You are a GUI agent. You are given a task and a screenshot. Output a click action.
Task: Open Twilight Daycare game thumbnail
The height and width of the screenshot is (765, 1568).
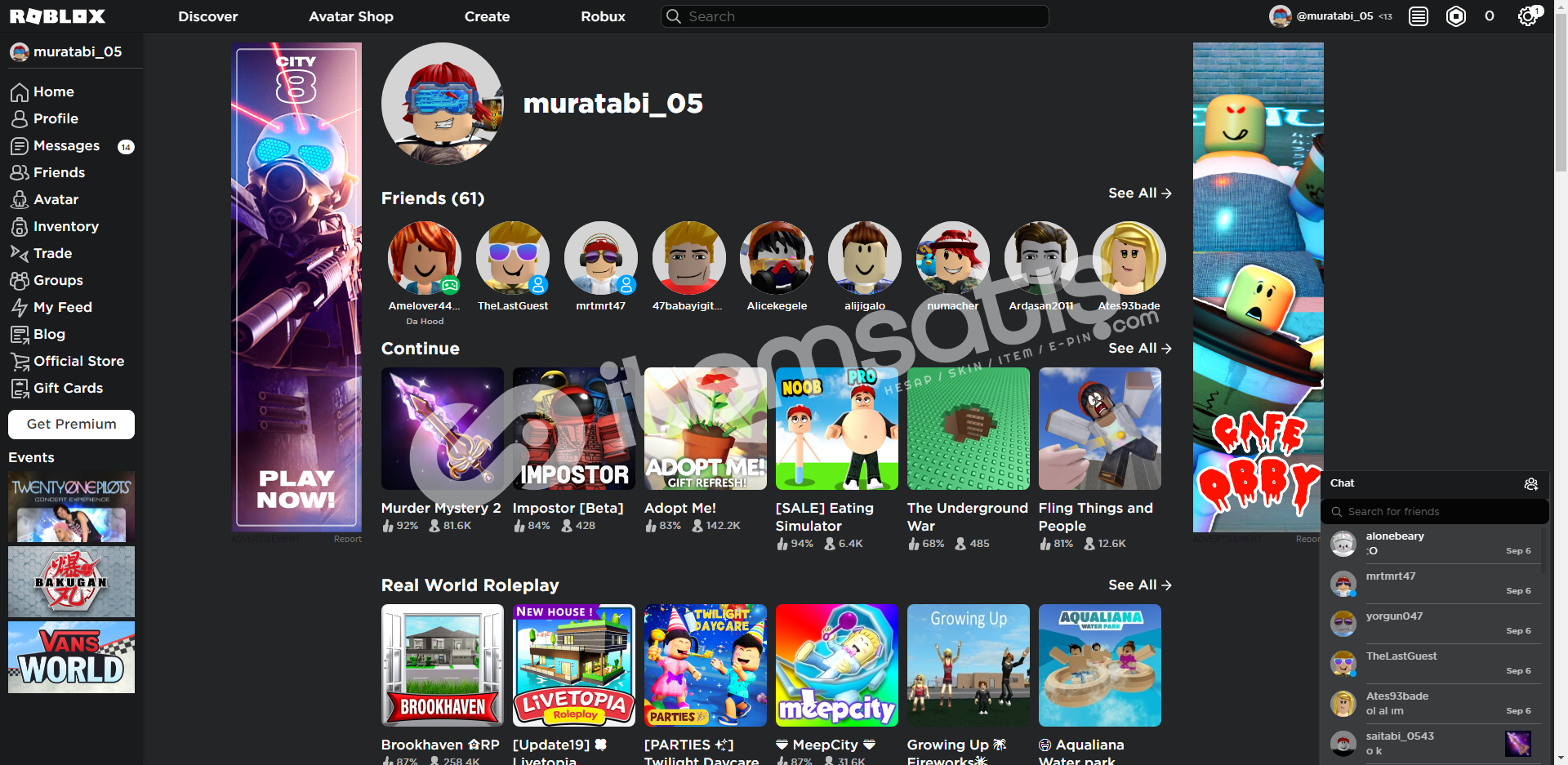pyautogui.click(x=706, y=665)
